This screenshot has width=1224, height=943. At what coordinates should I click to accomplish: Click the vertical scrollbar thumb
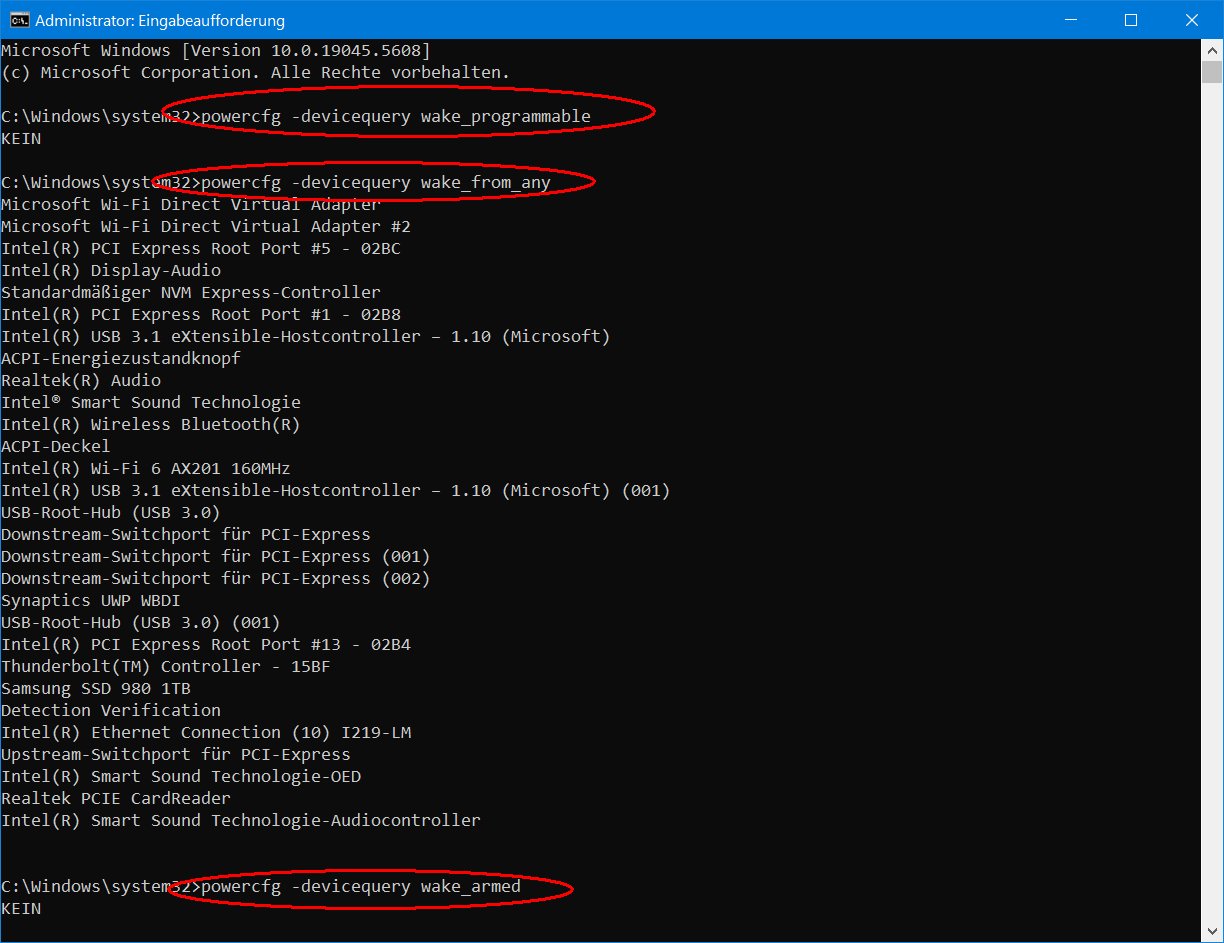[1212, 72]
